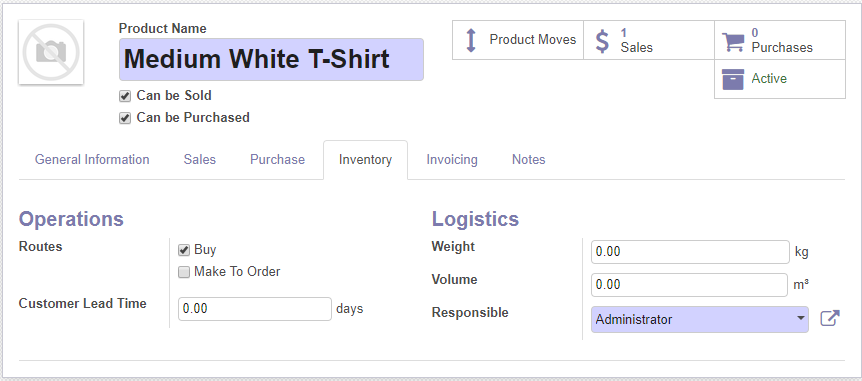The width and height of the screenshot is (862, 381).
Task: Open the Sales tab
Action: click(200, 159)
